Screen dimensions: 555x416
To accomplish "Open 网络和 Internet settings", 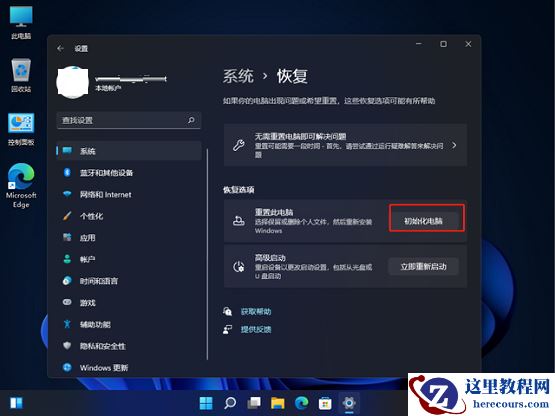I will tap(129, 194).
